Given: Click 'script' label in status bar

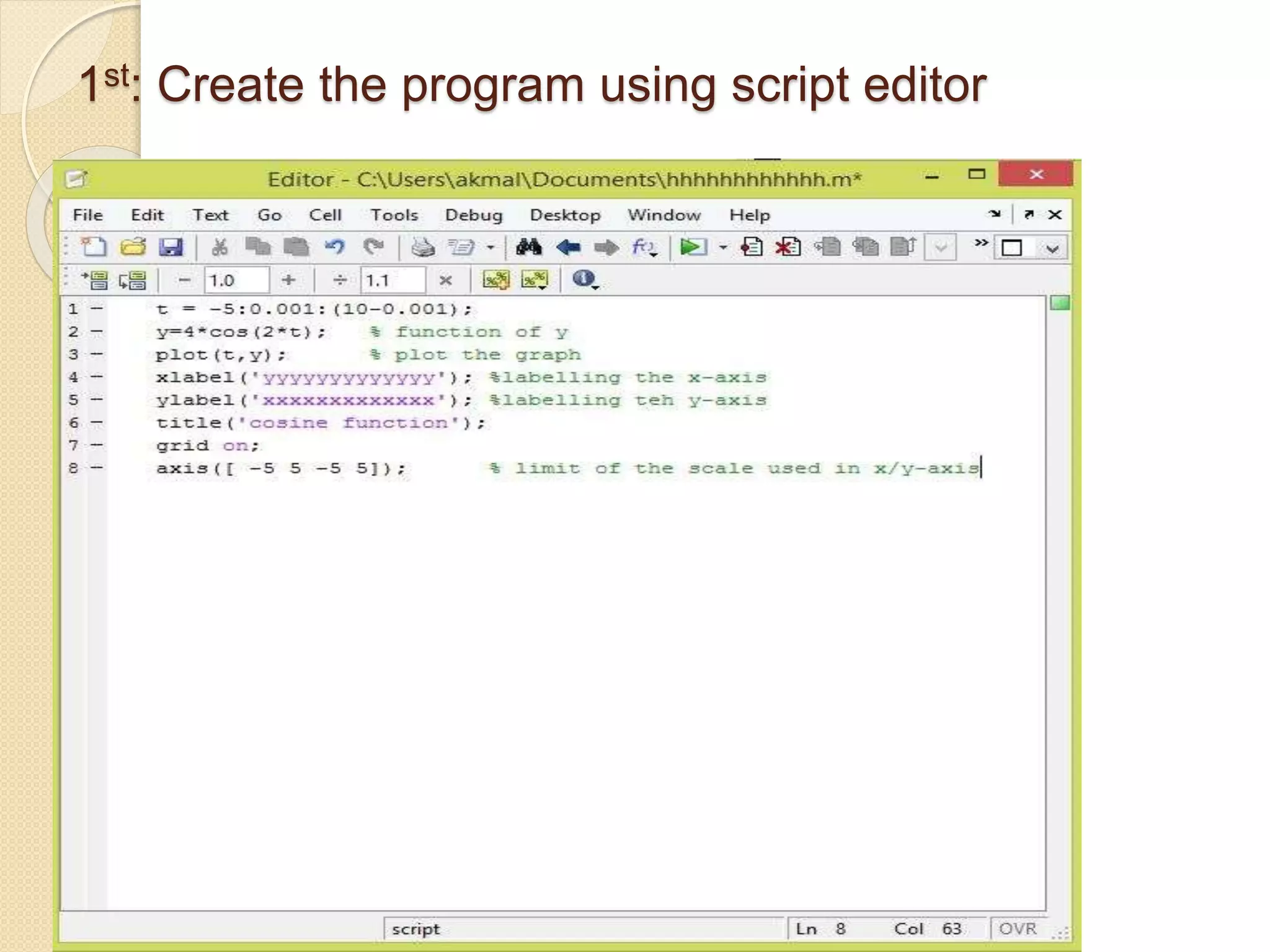Looking at the screenshot, I should click(x=415, y=929).
